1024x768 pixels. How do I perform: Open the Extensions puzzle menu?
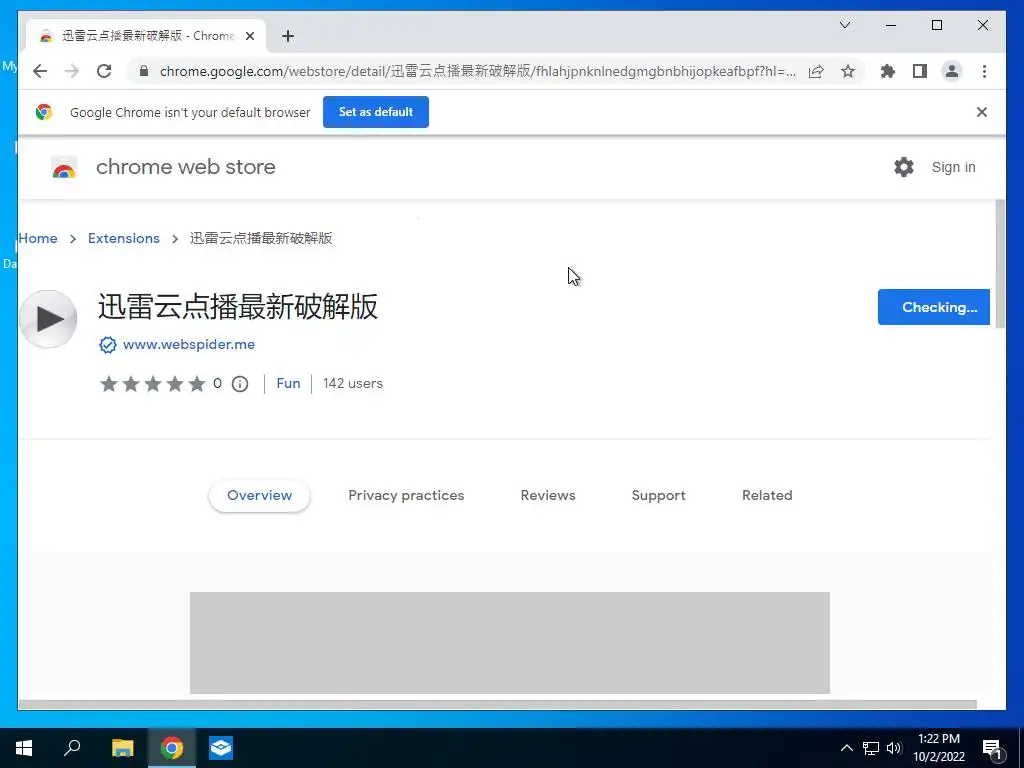(x=888, y=71)
